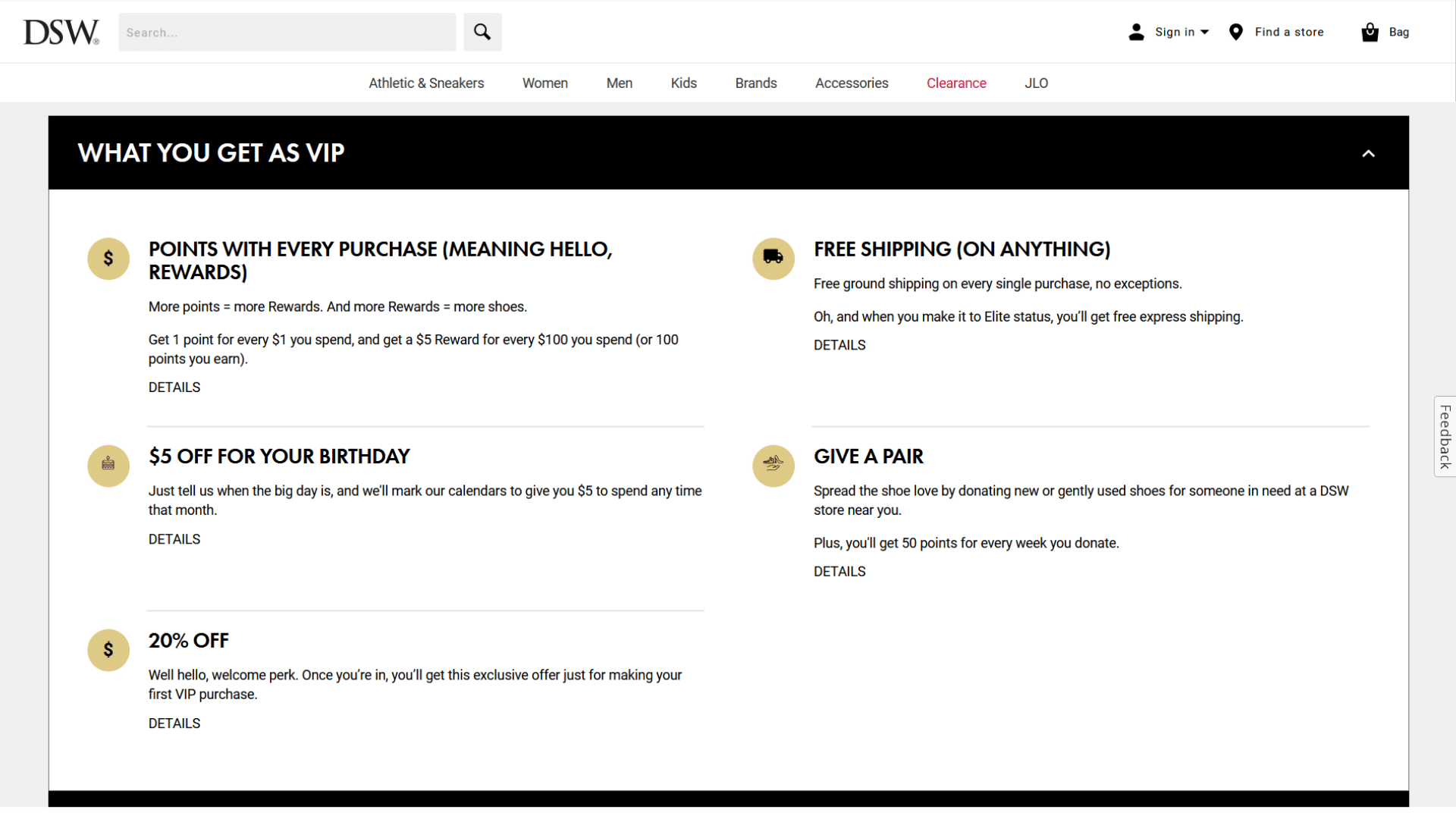The height and width of the screenshot is (819, 1456).
Task: Open Details under $5 Off Birthday
Action: 174,539
